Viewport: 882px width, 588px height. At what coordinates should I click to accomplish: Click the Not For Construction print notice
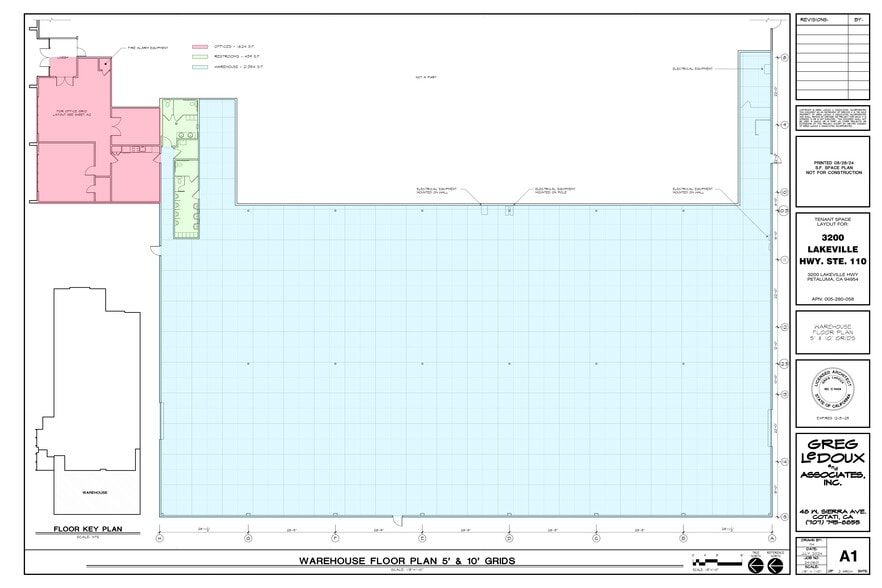(x=835, y=165)
